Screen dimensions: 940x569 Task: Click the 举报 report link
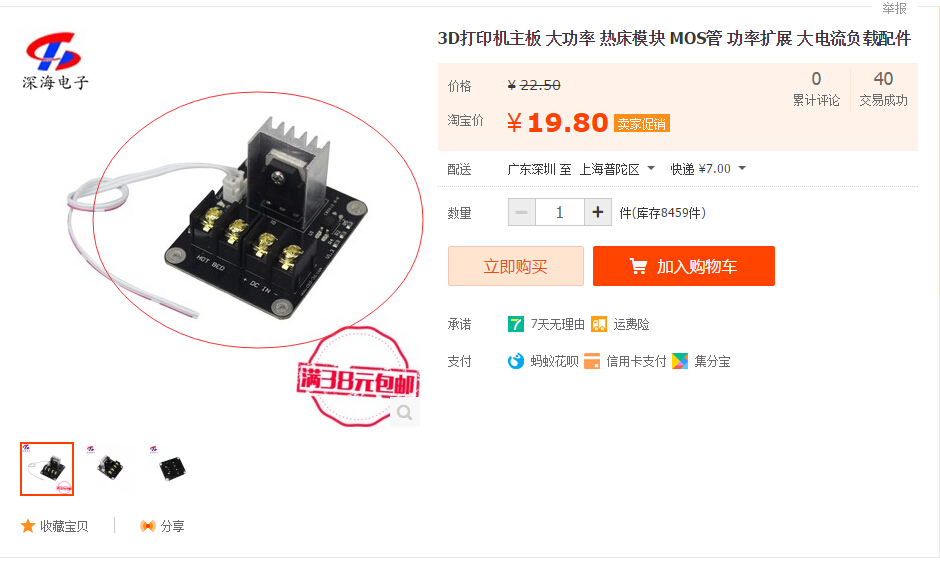tap(894, 8)
